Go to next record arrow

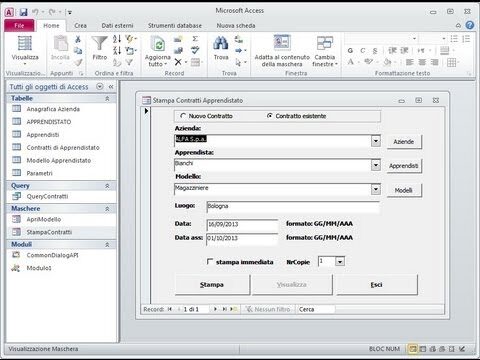tap(215, 309)
